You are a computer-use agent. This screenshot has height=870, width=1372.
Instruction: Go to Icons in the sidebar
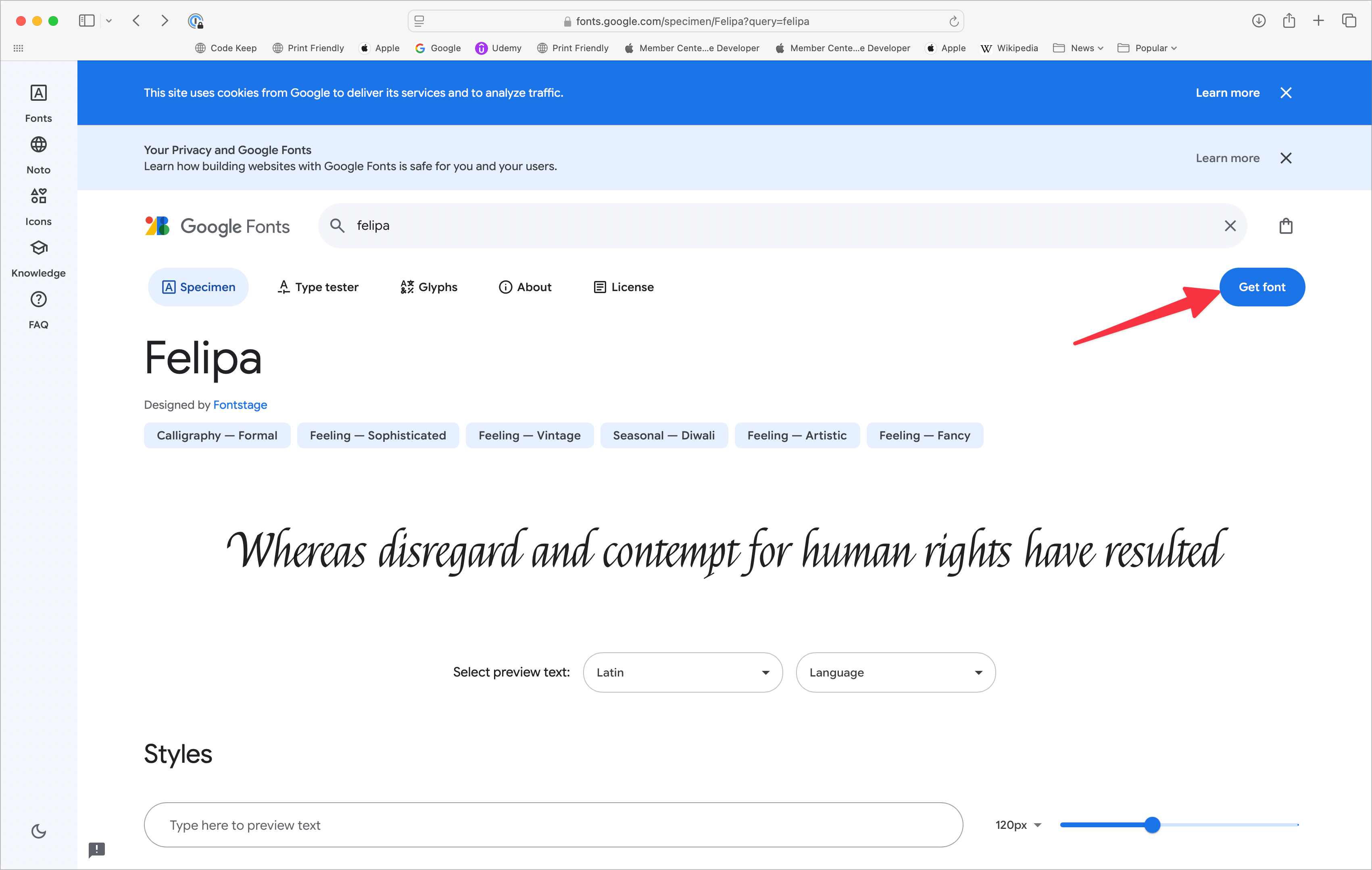(38, 207)
